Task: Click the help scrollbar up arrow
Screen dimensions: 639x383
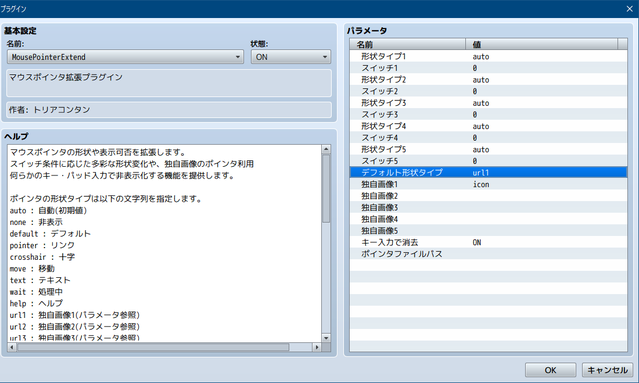Action: click(x=326, y=149)
